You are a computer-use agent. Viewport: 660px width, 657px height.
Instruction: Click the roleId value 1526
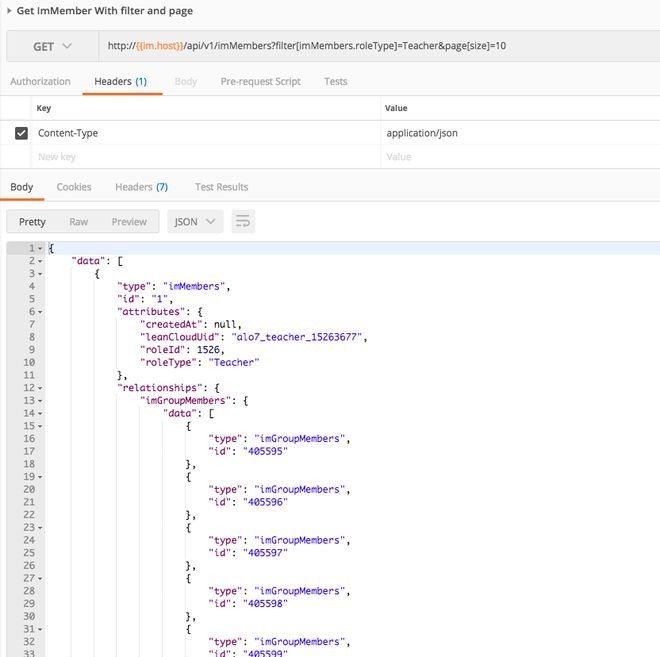coord(208,350)
